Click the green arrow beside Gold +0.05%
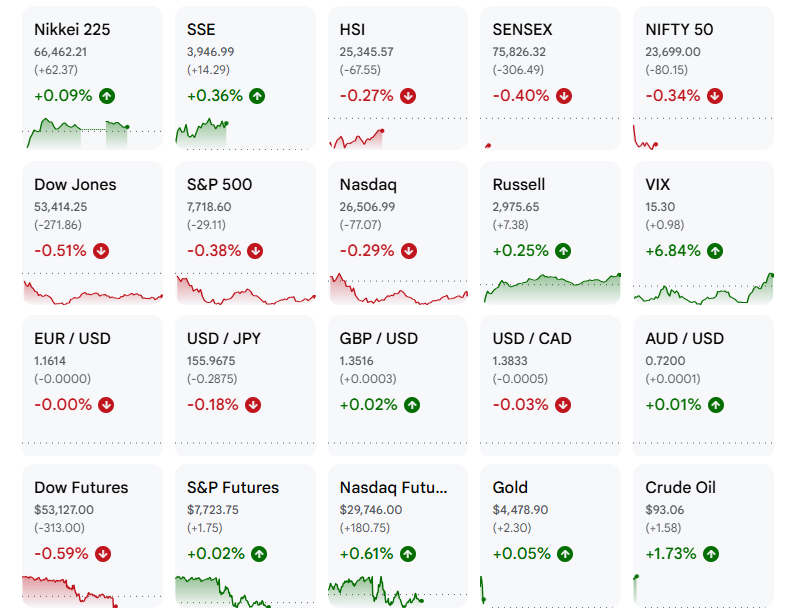 565,554
